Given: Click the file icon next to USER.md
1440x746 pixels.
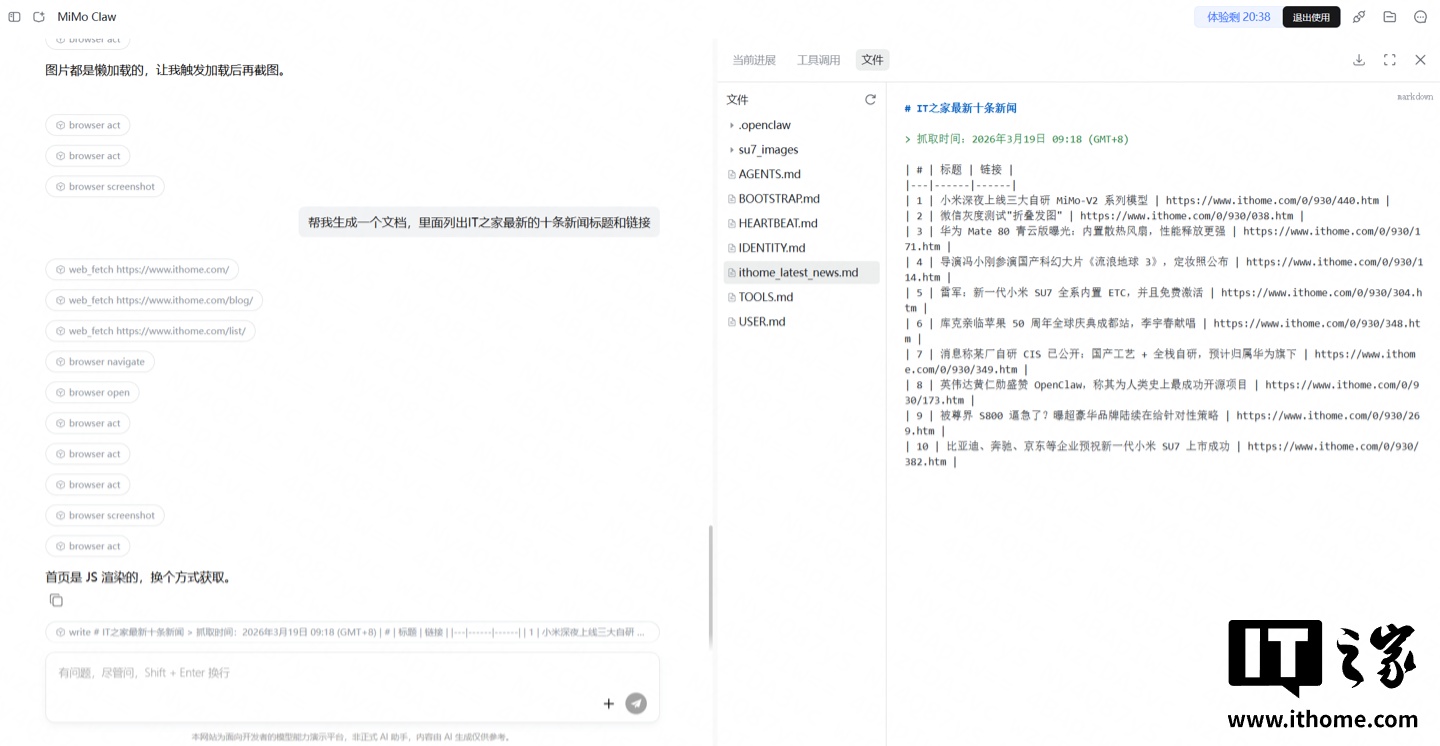Looking at the screenshot, I should [x=731, y=322].
